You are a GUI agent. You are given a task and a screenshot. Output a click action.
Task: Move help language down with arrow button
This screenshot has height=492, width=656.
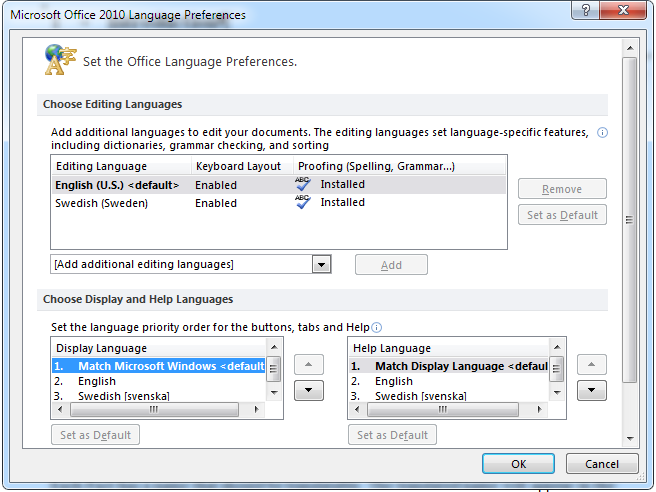[592, 390]
